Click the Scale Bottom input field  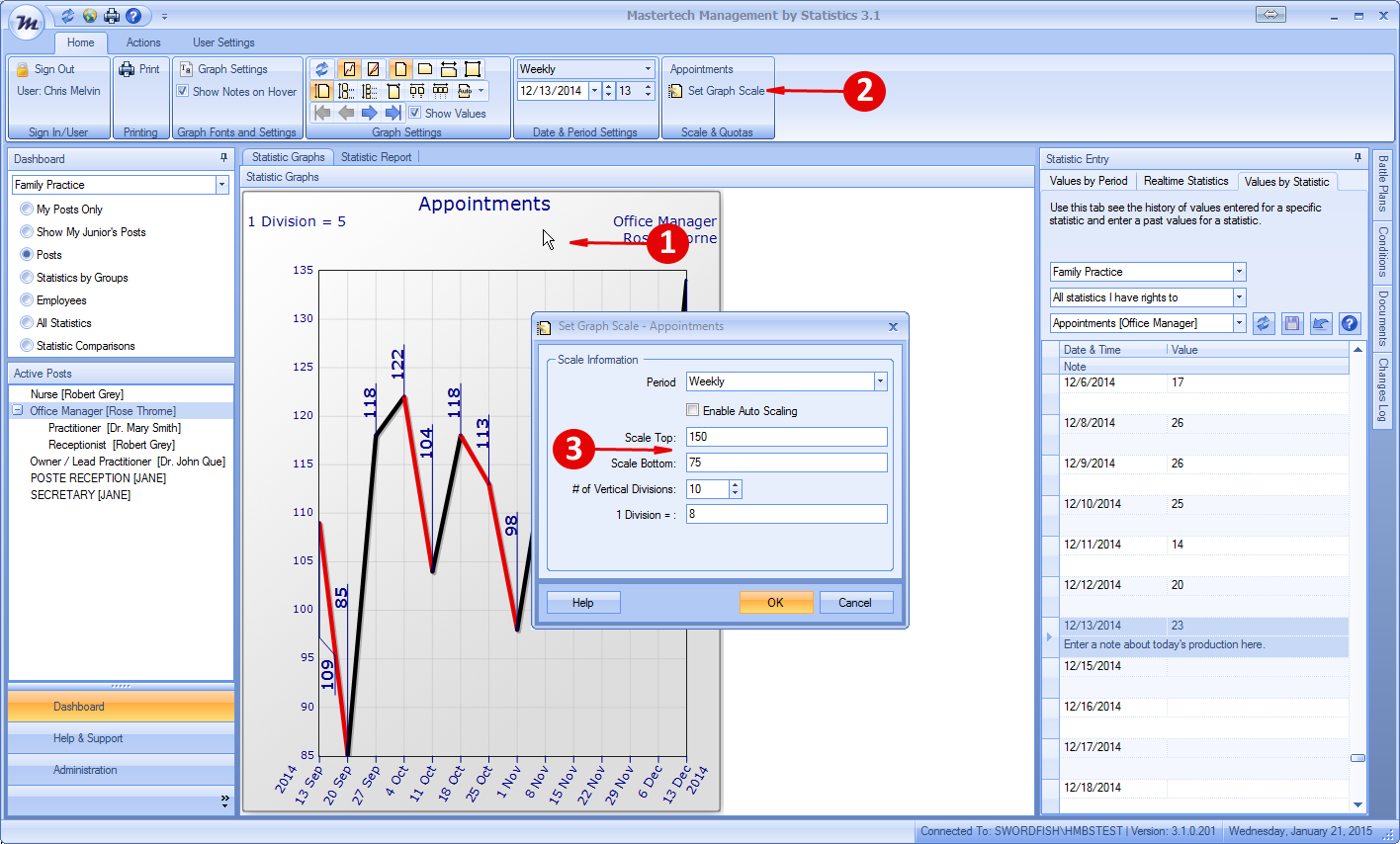click(x=787, y=463)
